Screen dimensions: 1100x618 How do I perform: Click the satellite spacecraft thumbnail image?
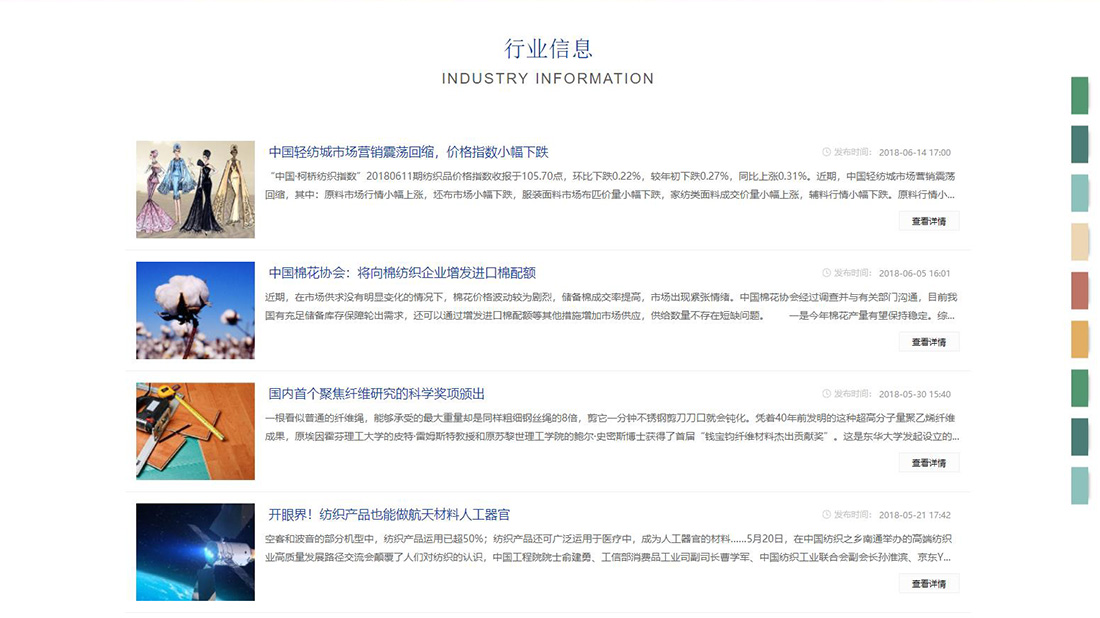coord(196,551)
